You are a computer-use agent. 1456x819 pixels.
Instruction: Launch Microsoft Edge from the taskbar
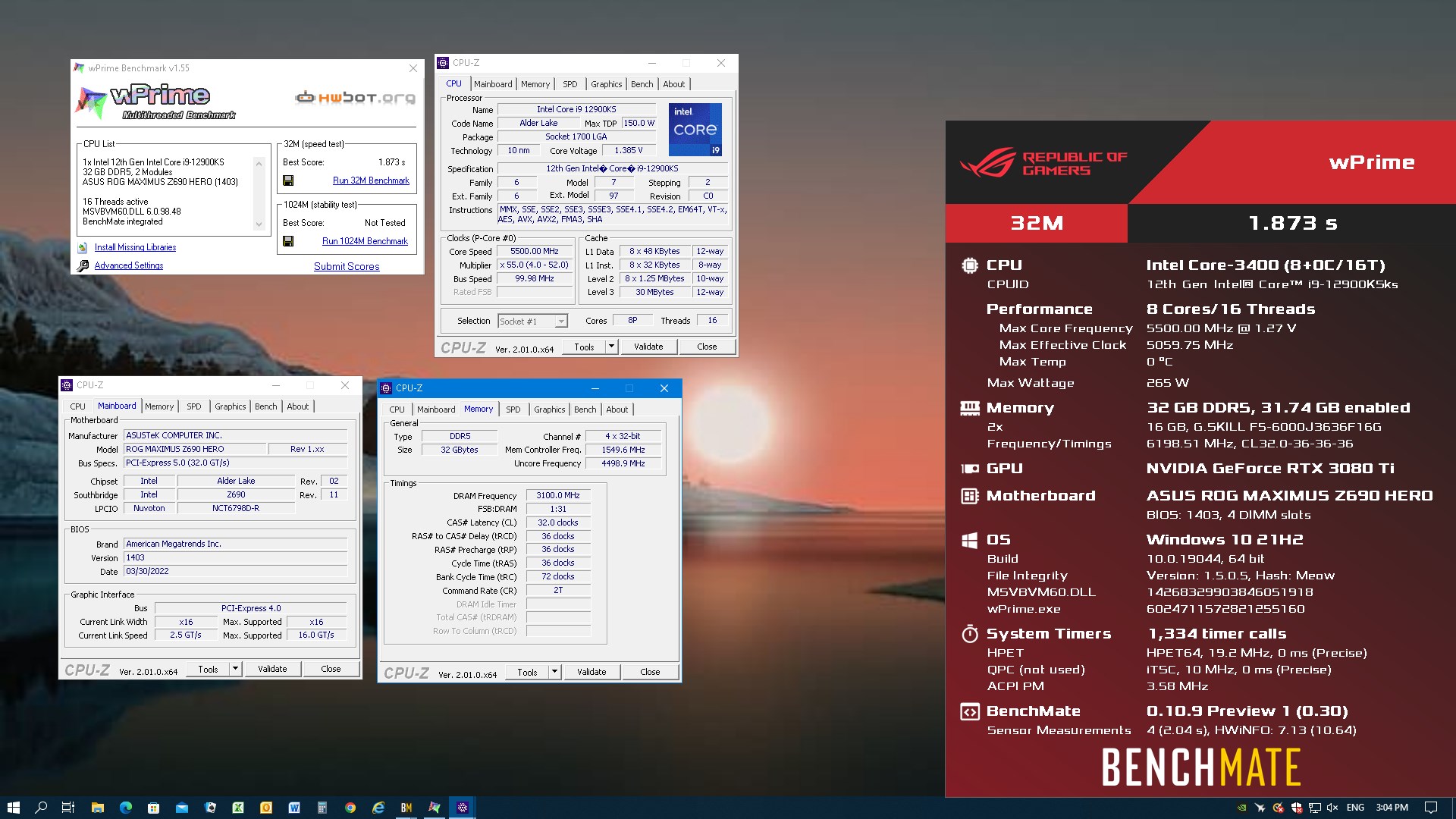[125, 808]
